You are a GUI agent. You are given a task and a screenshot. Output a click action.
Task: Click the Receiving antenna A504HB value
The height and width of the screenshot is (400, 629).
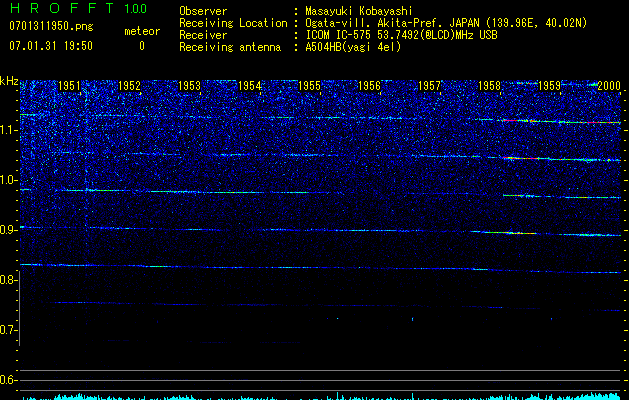353,47
